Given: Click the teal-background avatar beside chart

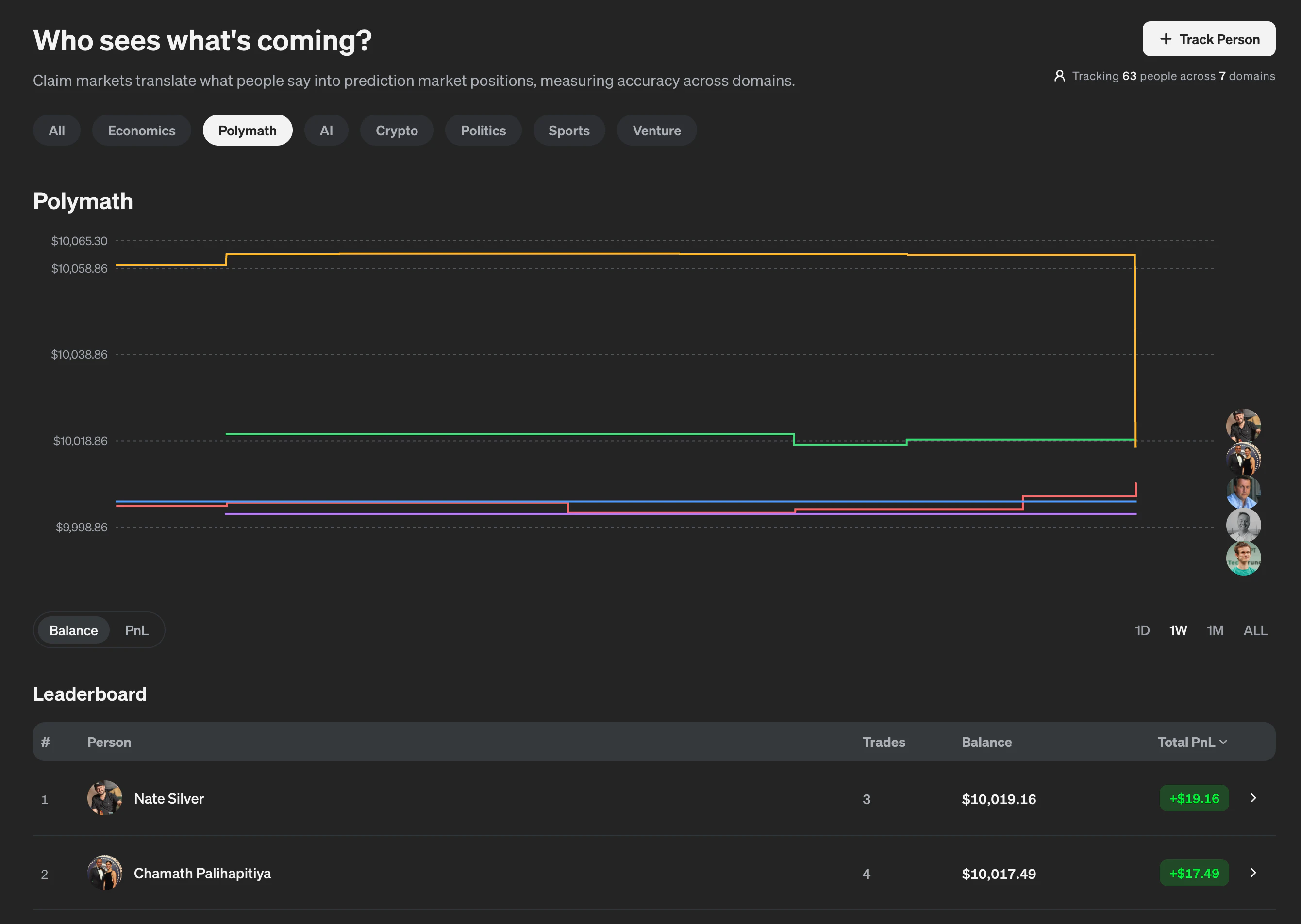Looking at the screenshot, I should (x=1243, y=558).
